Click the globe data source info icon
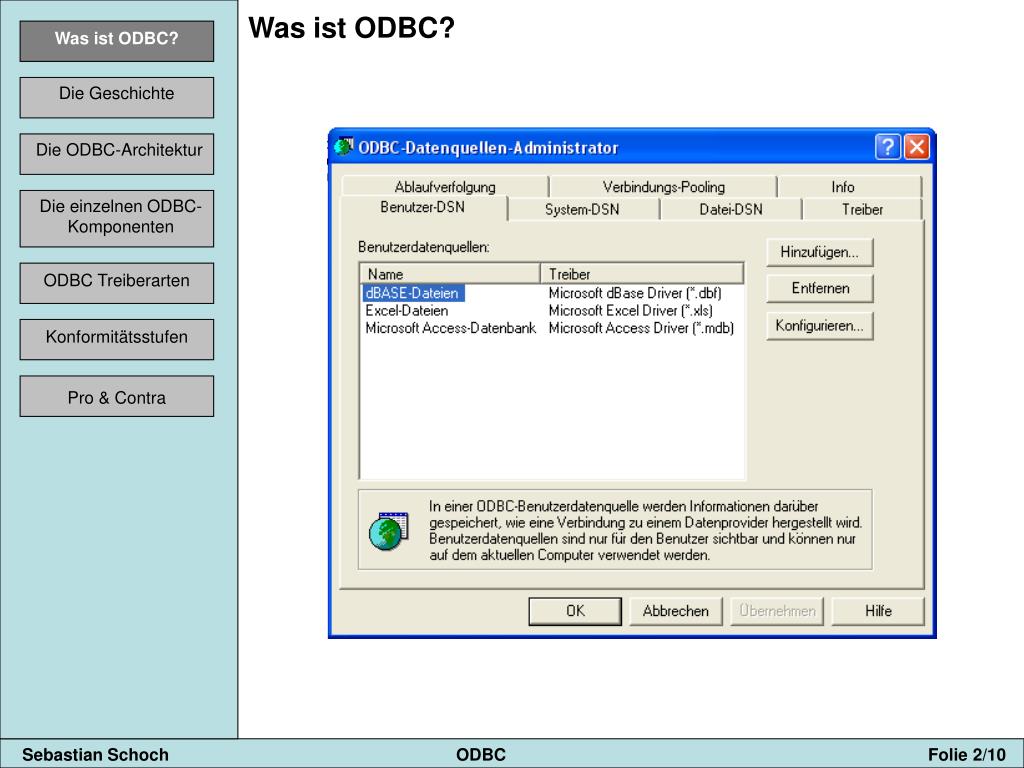This screenshot has height=768, width=1024. click(x=389, y=530)
